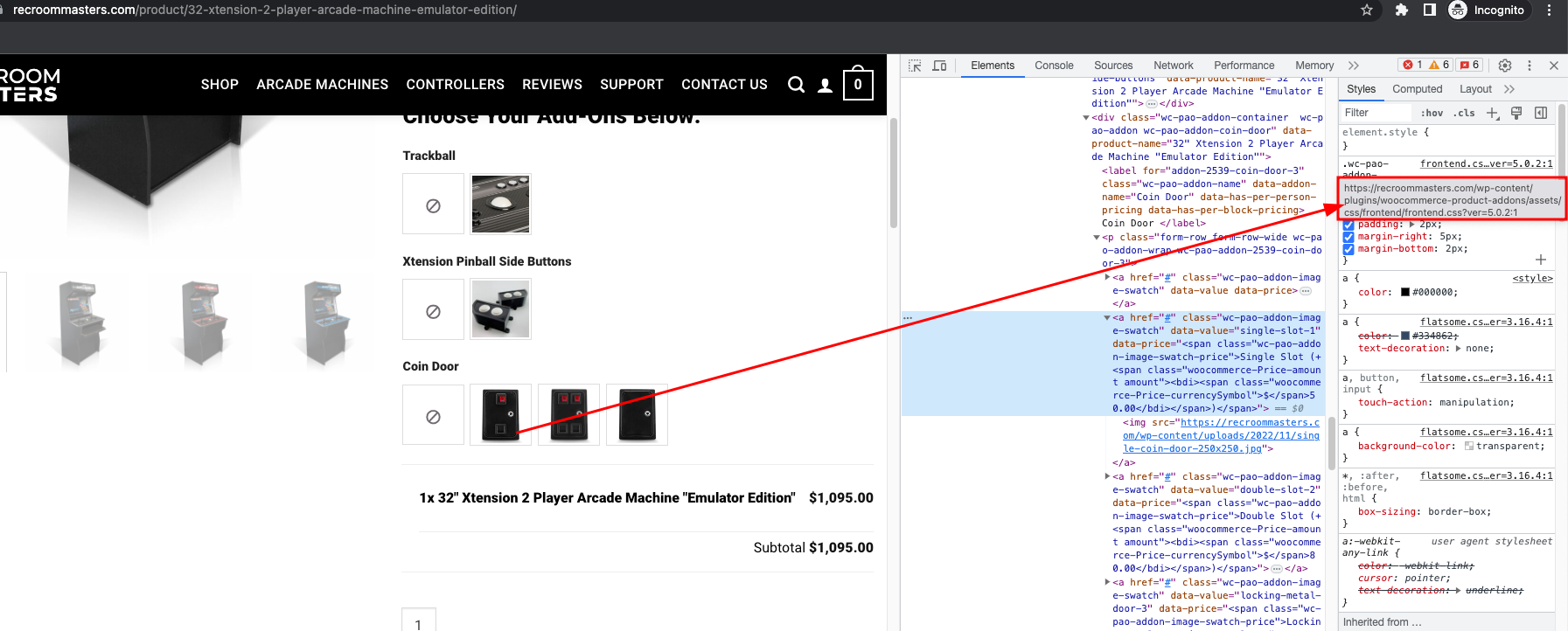Open the frontend.css source link
The width and height of the screenshot is (1568, 631).
tap(1487, 164)
